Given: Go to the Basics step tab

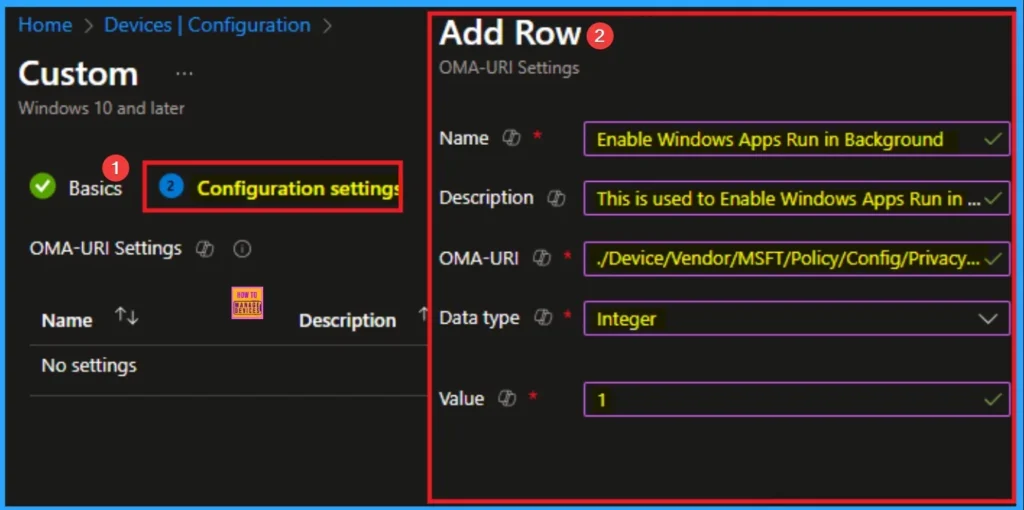Looking at the screenshot, I should (94, 188).
